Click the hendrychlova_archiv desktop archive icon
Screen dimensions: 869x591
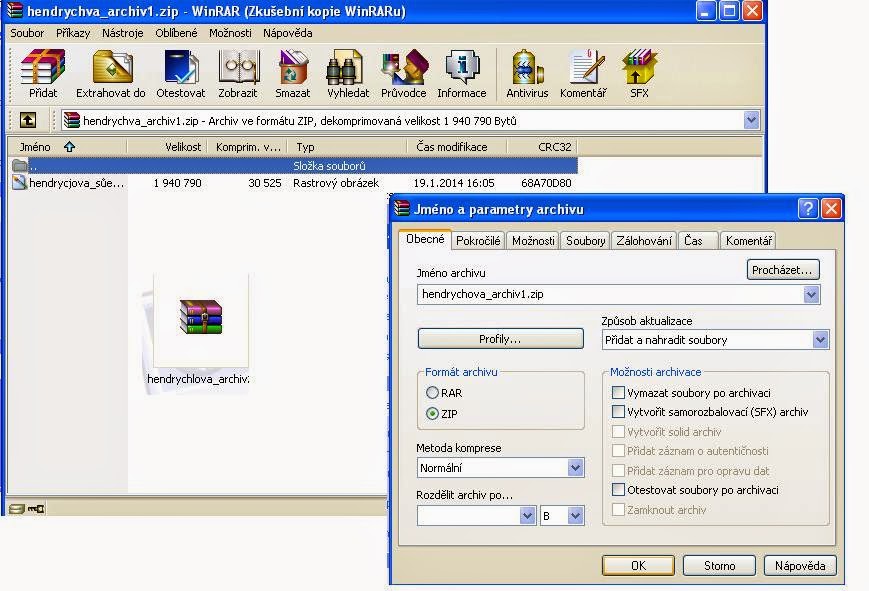(201, 317)
